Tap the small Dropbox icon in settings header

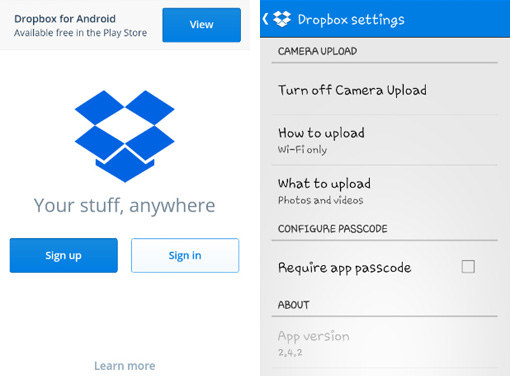click(282, 19)
